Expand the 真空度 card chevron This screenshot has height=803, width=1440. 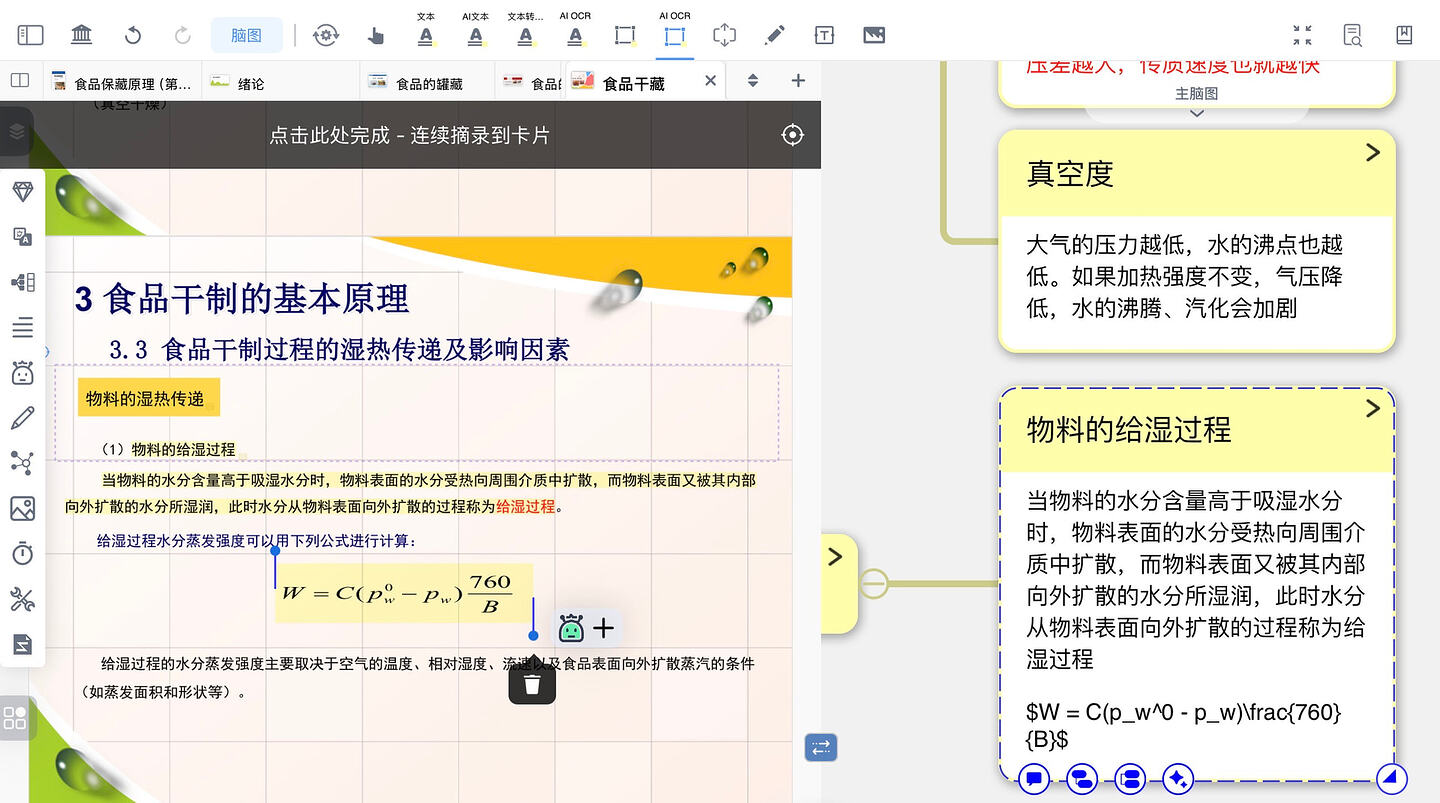1372,152
